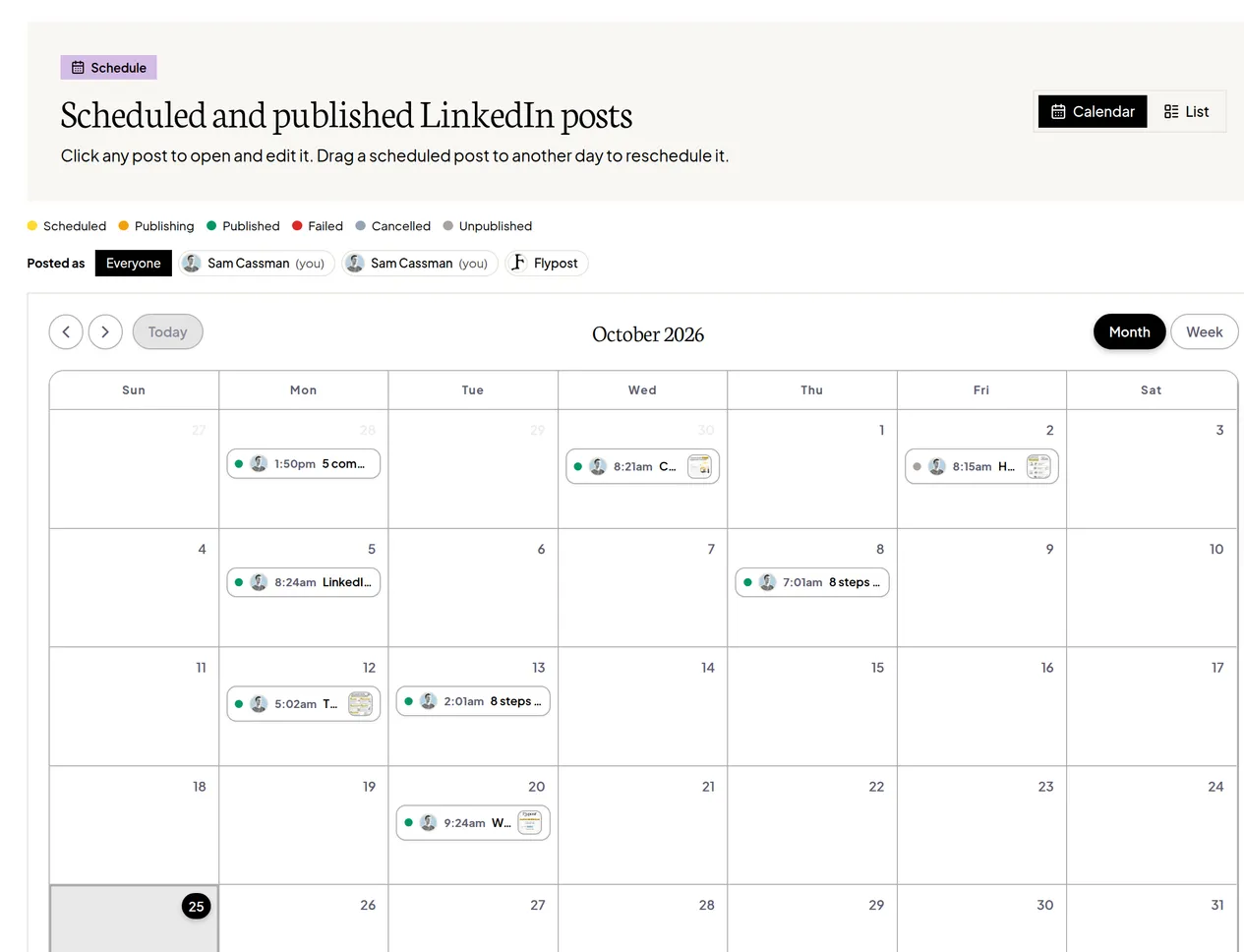Viewport: 1244px width, 952px height.
Task: Select the October 31 day cell
Action: click(1151, 919)
